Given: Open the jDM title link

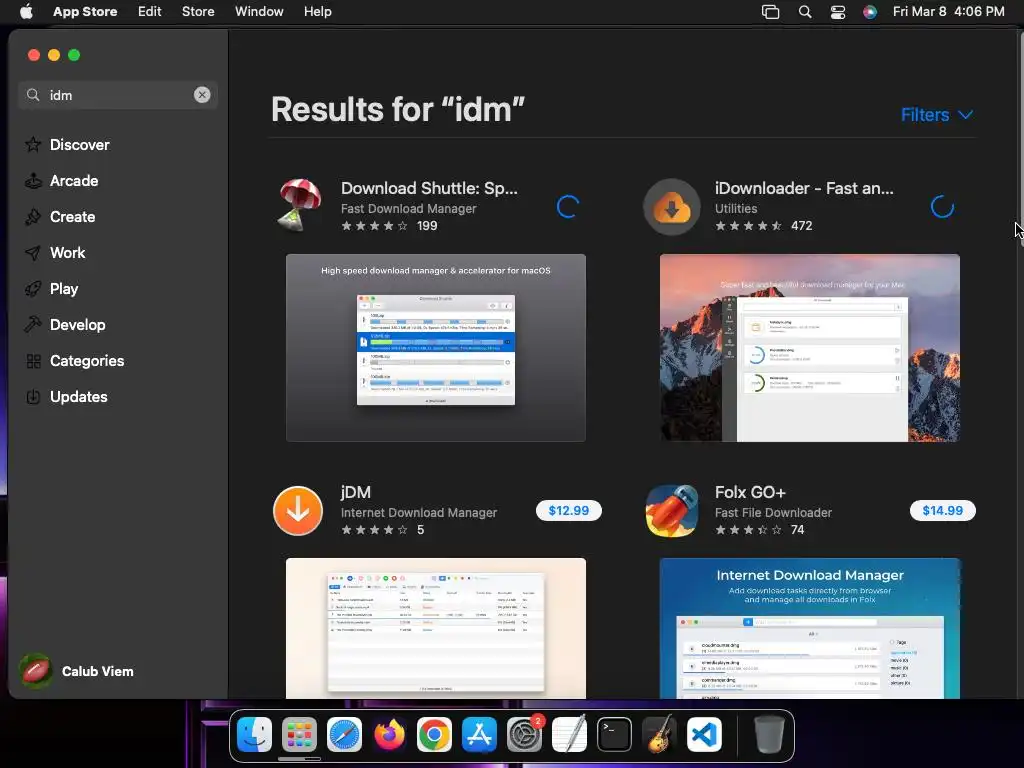Looking at the screenshot, I should tap(356, 492).
